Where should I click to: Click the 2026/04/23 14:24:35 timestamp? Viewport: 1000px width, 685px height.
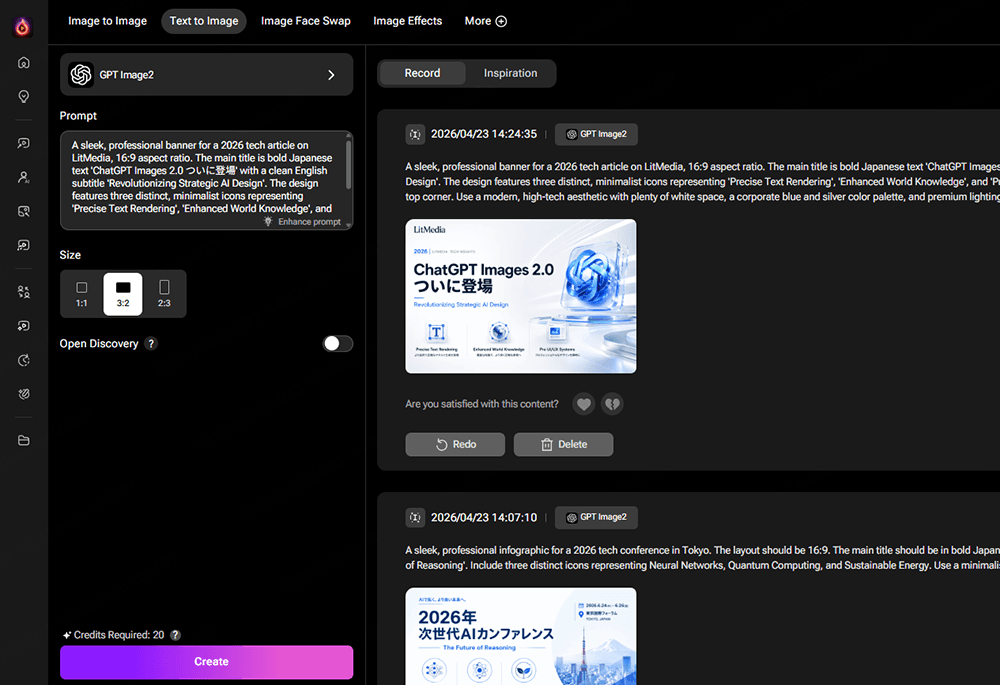click(483, 135)
